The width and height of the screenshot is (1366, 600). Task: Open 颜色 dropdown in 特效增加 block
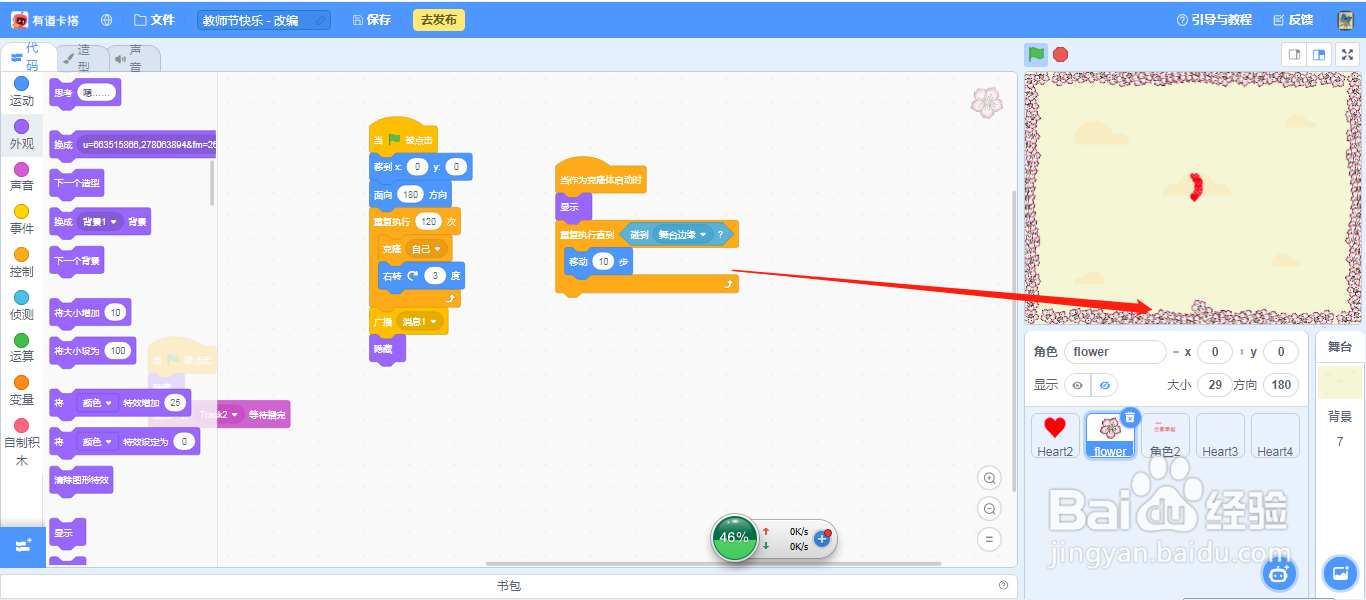[95, 403]
